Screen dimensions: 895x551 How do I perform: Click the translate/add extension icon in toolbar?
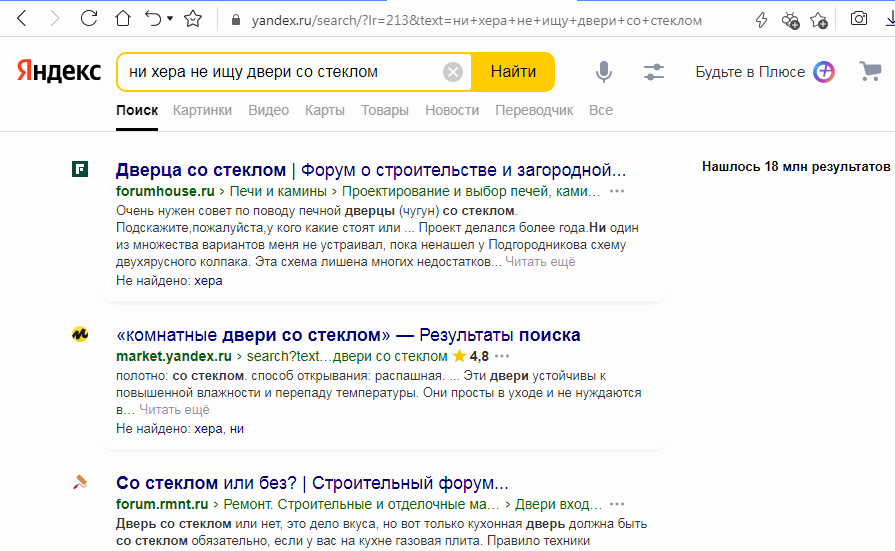(791, 21)
